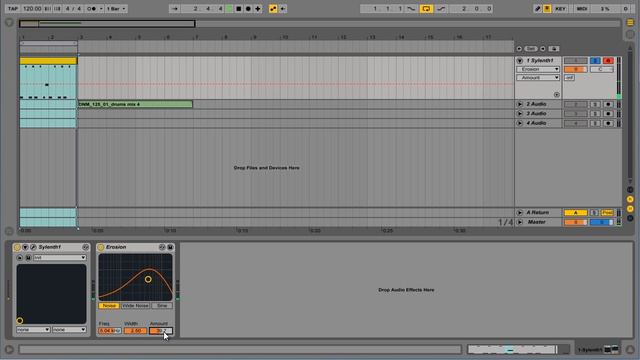This screenshot has height=360, width=640.
Task: Click the Session view selector circle
Action: (x=630, y=34)
